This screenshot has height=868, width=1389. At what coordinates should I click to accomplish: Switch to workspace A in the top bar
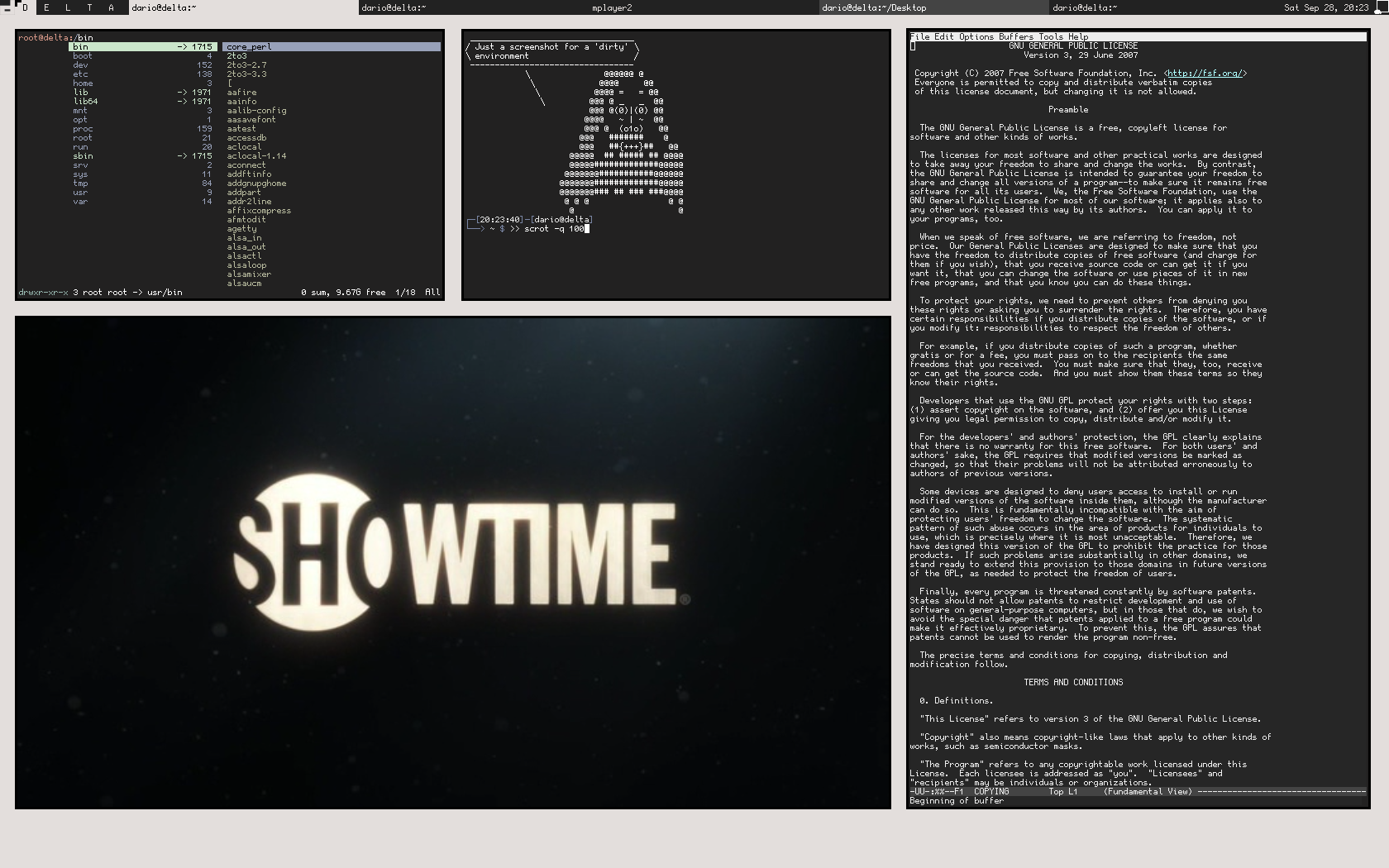click(111, 7)
